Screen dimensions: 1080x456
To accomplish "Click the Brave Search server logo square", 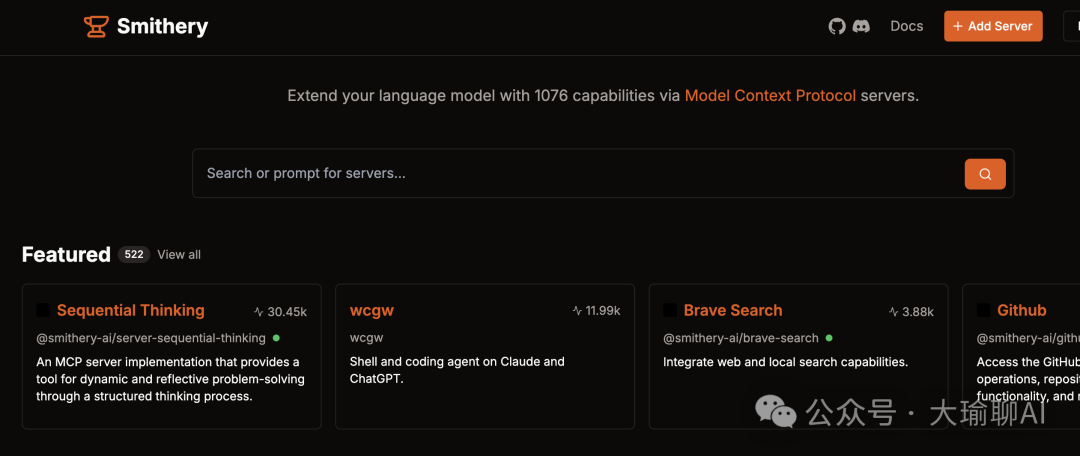I will tap(670, 311).
